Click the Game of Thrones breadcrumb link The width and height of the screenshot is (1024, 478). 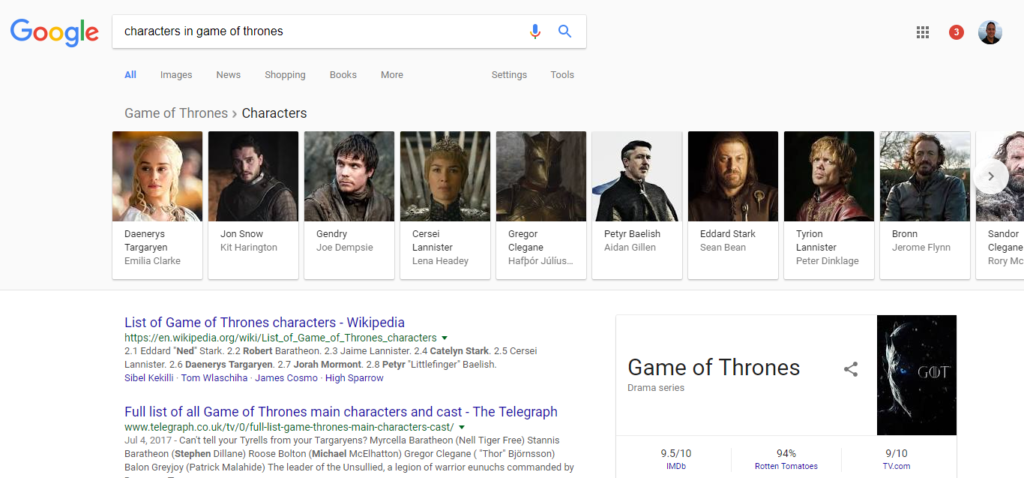pyautogui.click(x=176, y=113)
